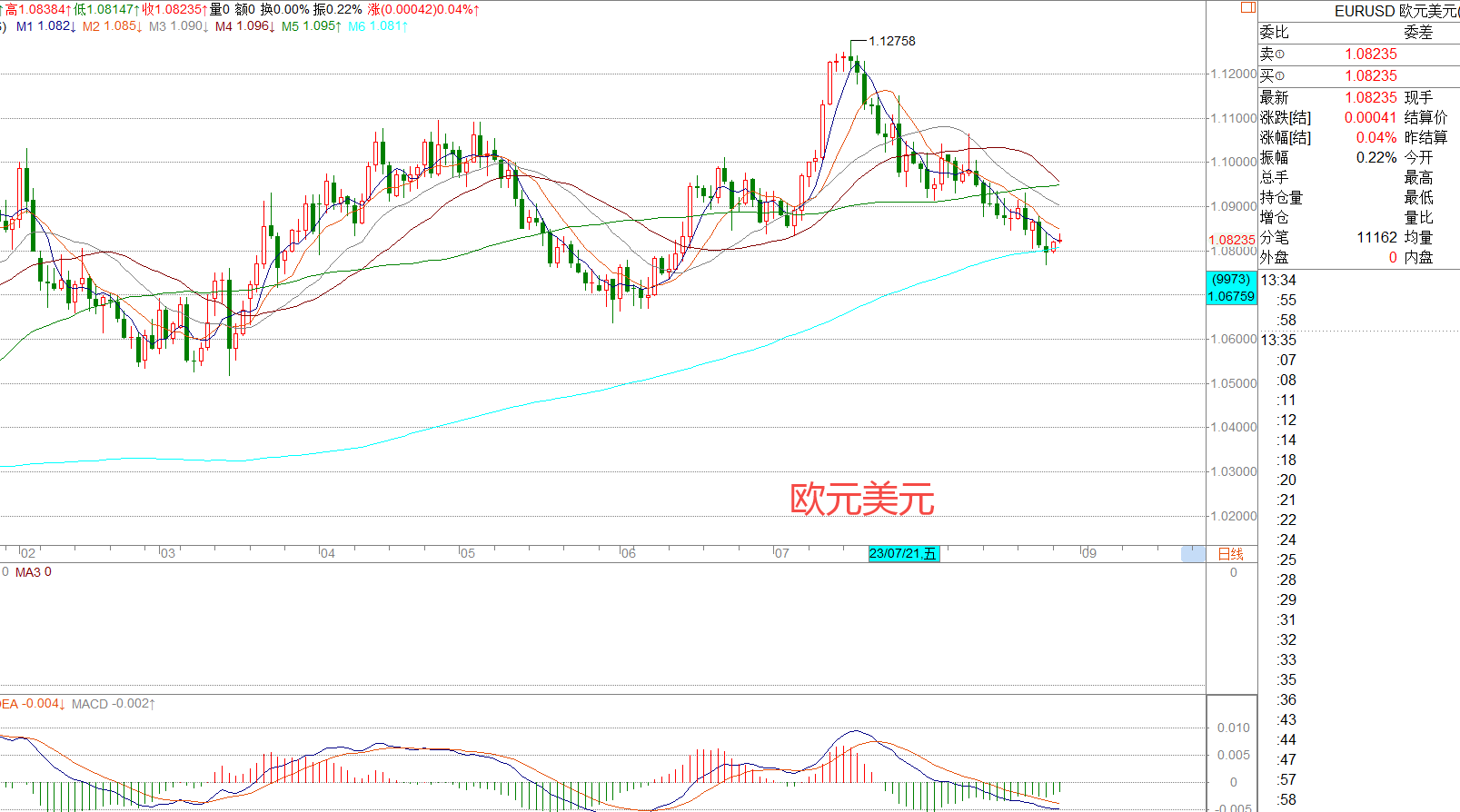Click the cyan 1.06759 price tag
The width and height of the screenshot is (1460, 812).
click(1231, 296)
